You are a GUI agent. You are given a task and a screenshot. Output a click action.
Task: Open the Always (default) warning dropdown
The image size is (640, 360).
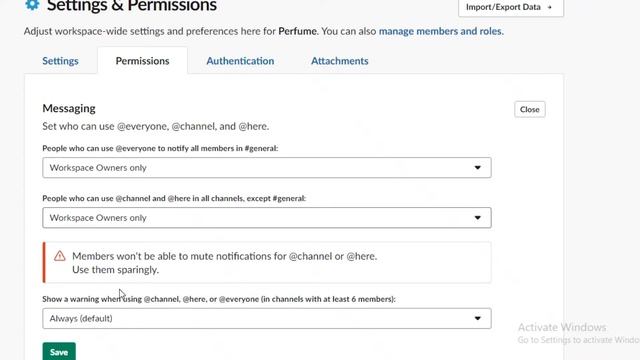(267, 318)
